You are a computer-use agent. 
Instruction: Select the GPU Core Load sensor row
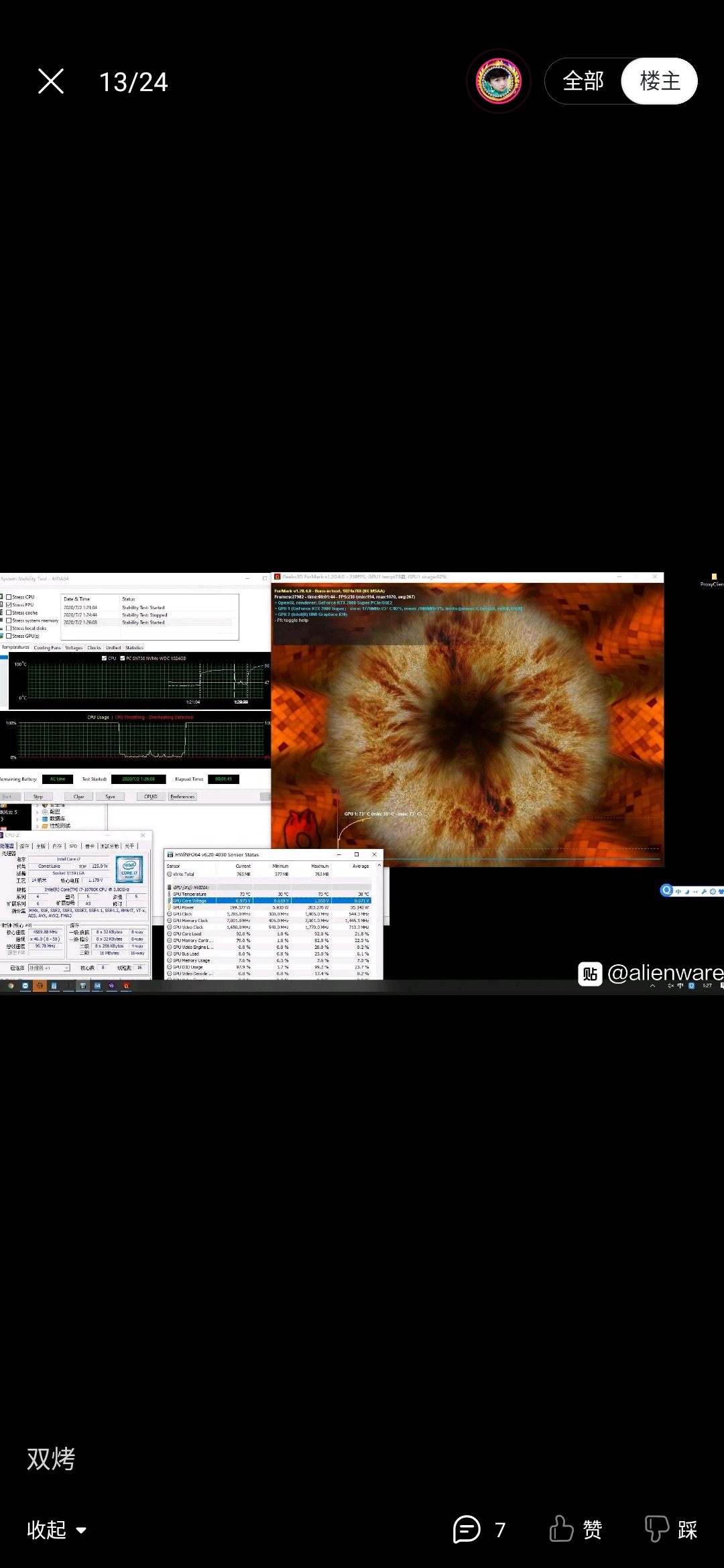click(x=269, y=933)
